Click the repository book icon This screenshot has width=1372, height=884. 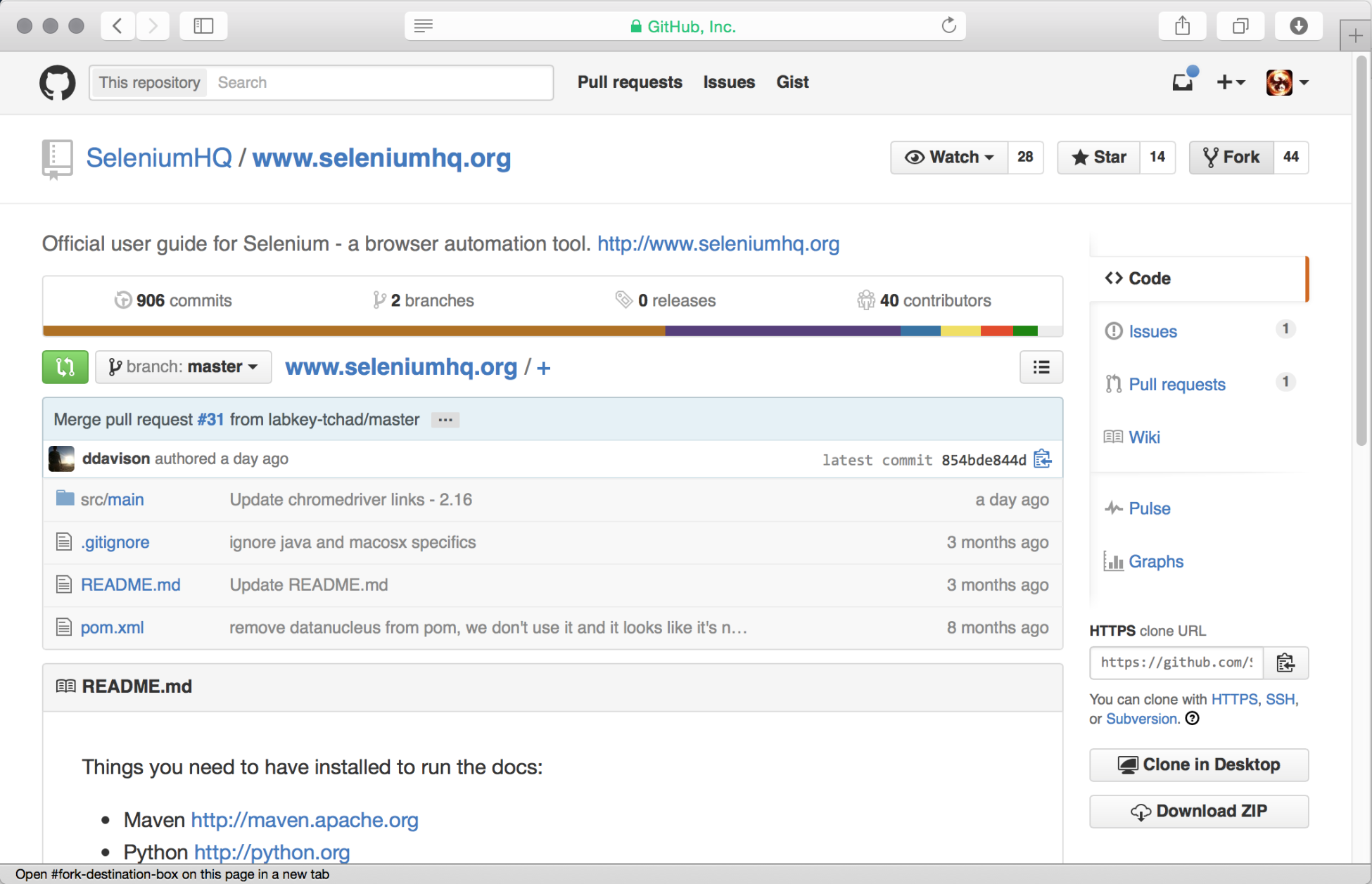pos(56,159)
